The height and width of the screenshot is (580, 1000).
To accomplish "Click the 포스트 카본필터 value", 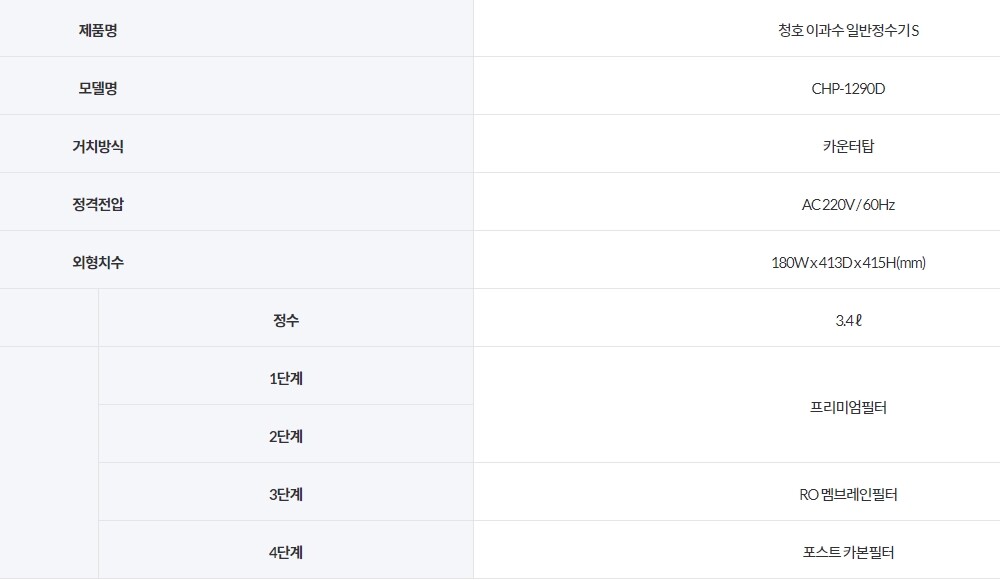I will (848, 551).
